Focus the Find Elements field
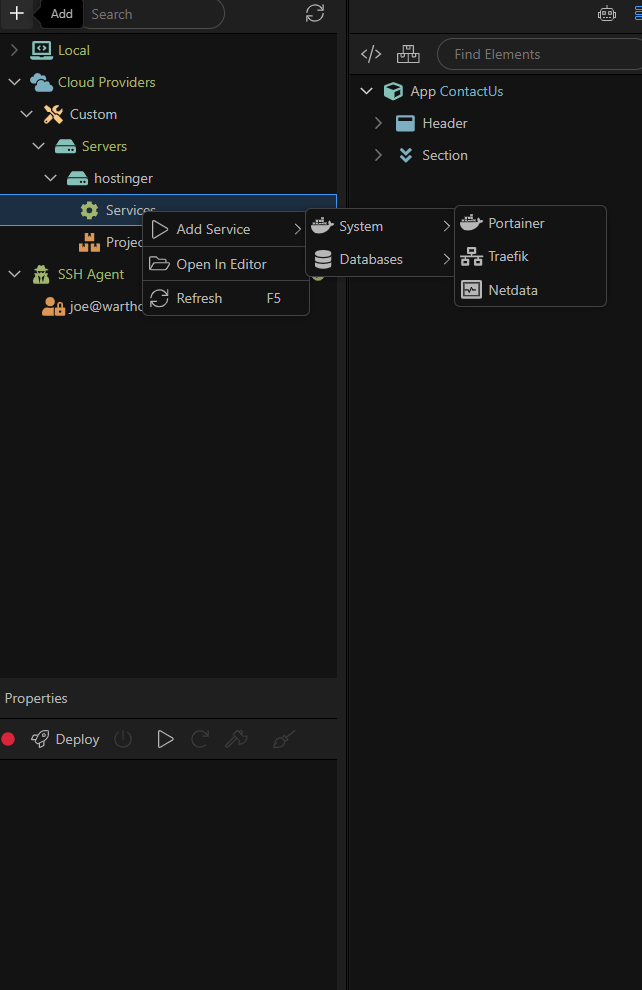This screenshot has height=990, width=642. 540,54
